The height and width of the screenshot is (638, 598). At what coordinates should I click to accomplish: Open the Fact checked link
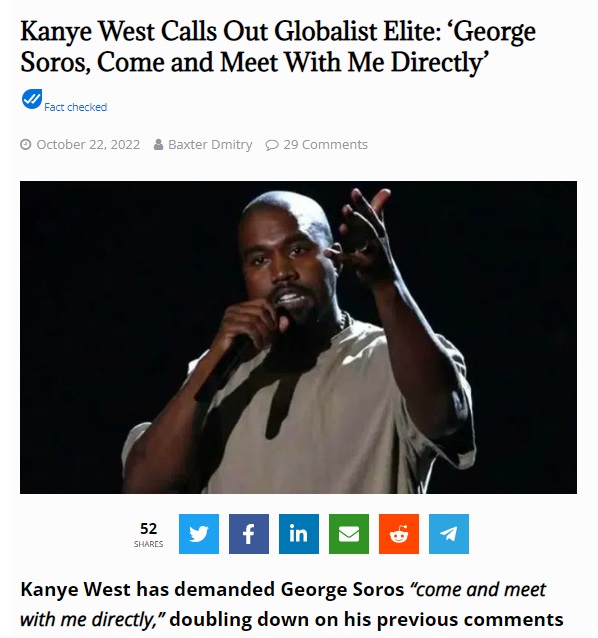click(75, 107)
